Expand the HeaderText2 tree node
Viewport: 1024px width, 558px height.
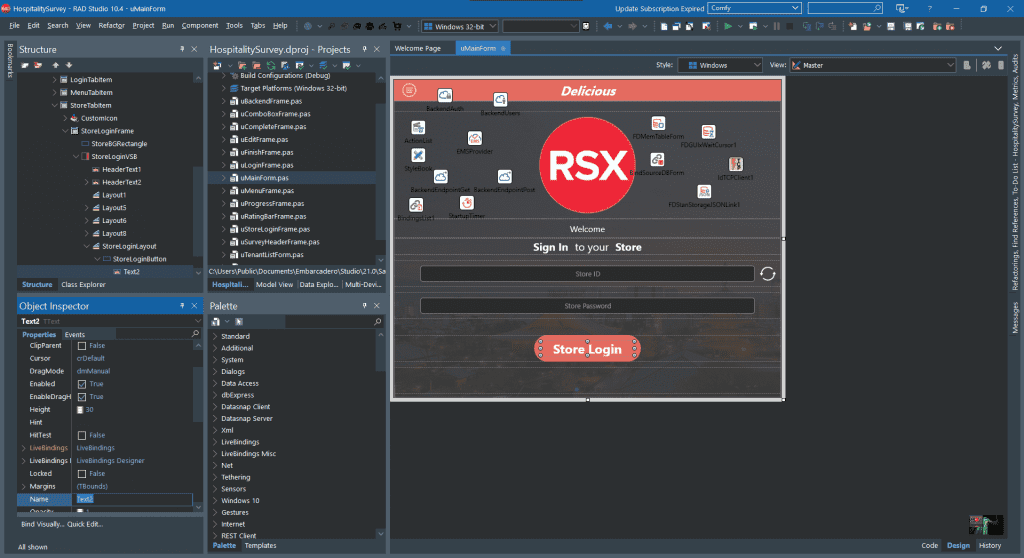coord(86,182)
